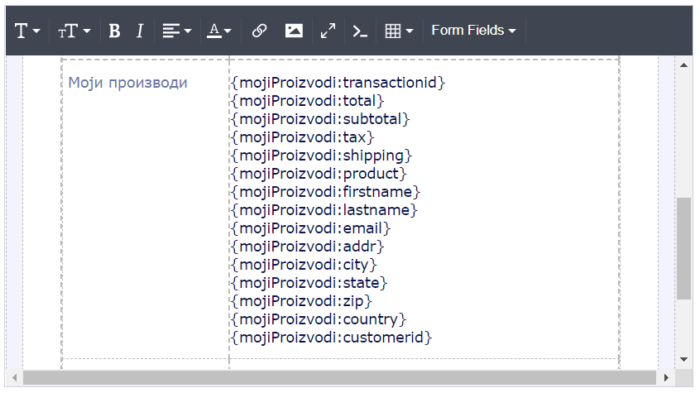Image resolution: width=700 pixels, height=393 pixels.
Task: Click the {mojiProizvodi:transactionid} placeholder
Action: pyautogui.click(x=338, y=83)
